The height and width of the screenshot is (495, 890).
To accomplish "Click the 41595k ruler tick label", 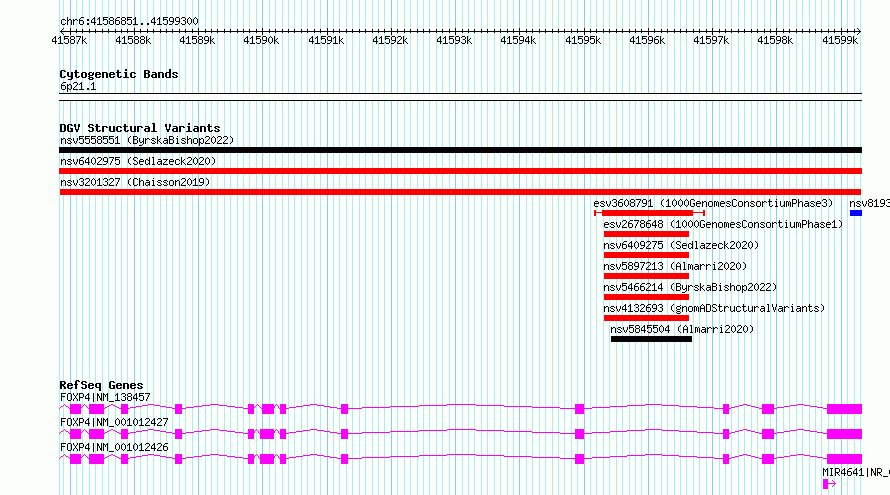I will click(x=583, y=40).
